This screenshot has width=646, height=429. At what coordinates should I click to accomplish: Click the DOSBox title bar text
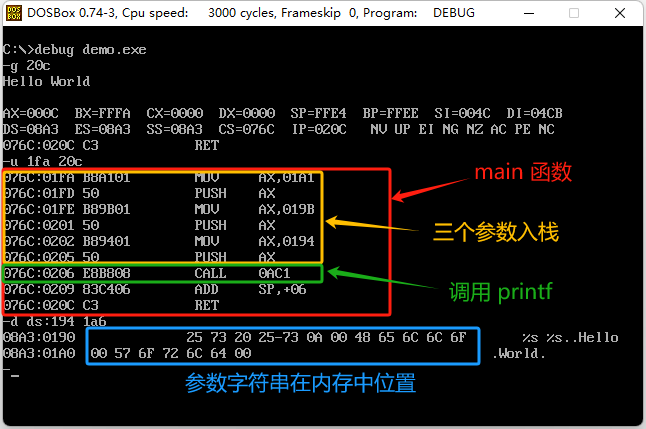coord(251,13)
